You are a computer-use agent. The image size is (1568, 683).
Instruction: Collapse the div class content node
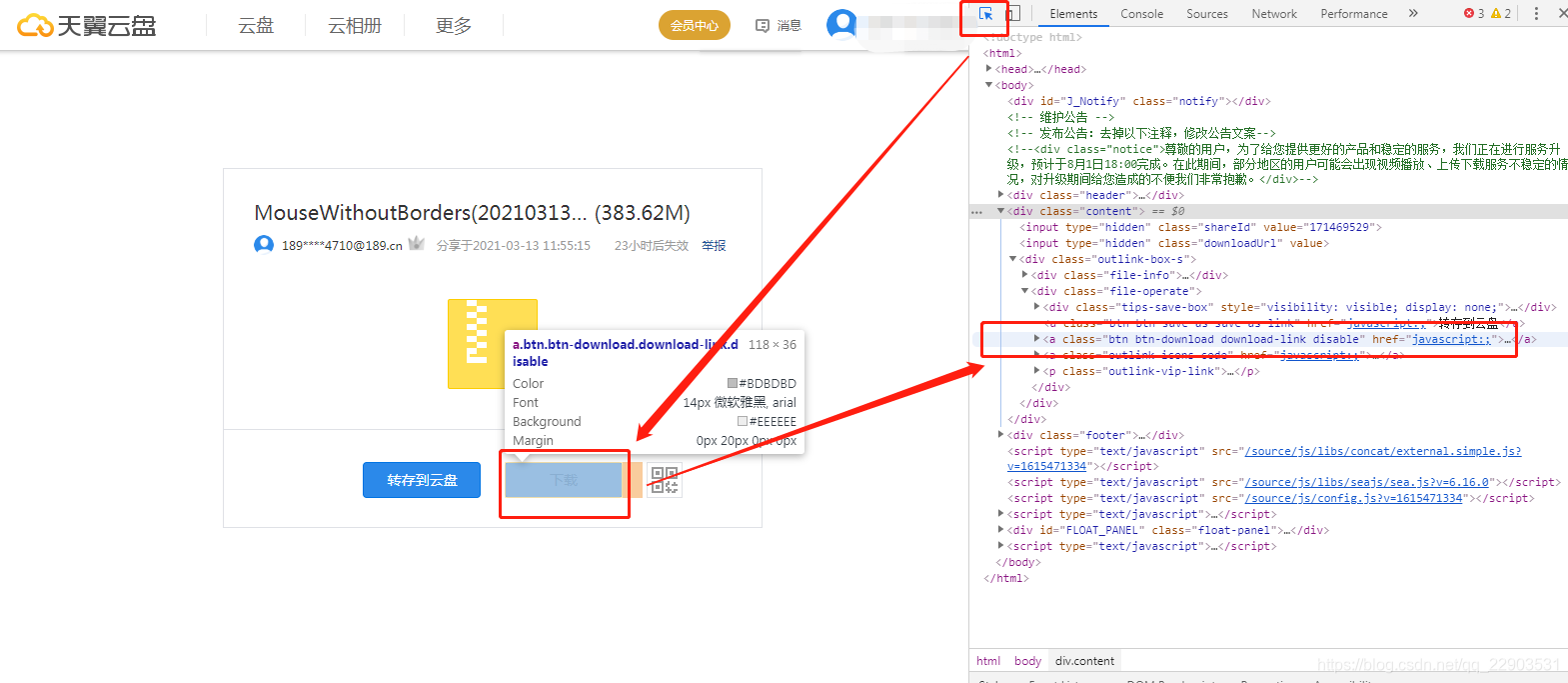[1001, 211]
